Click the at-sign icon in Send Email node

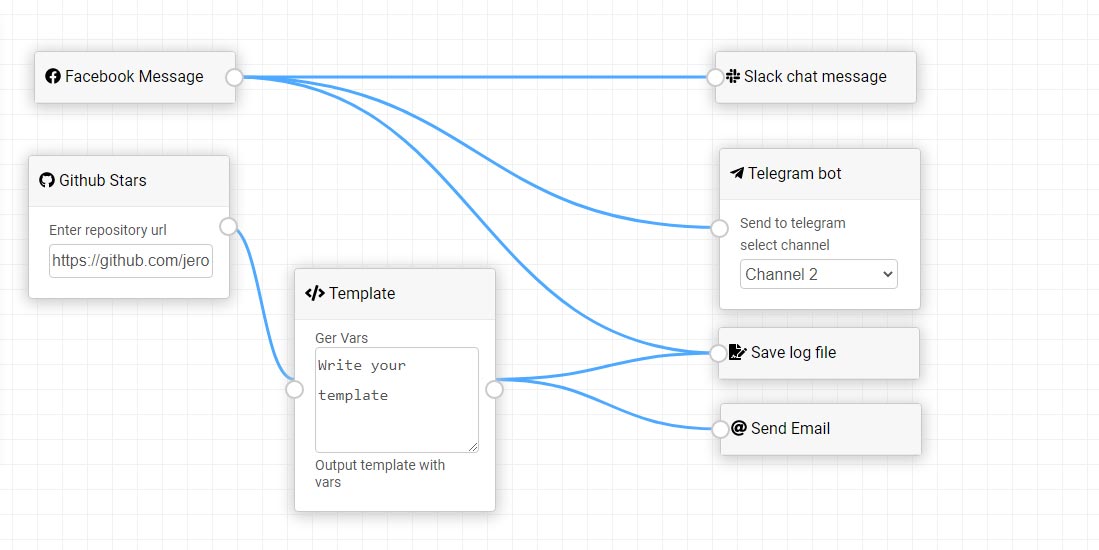coord(739,427)
